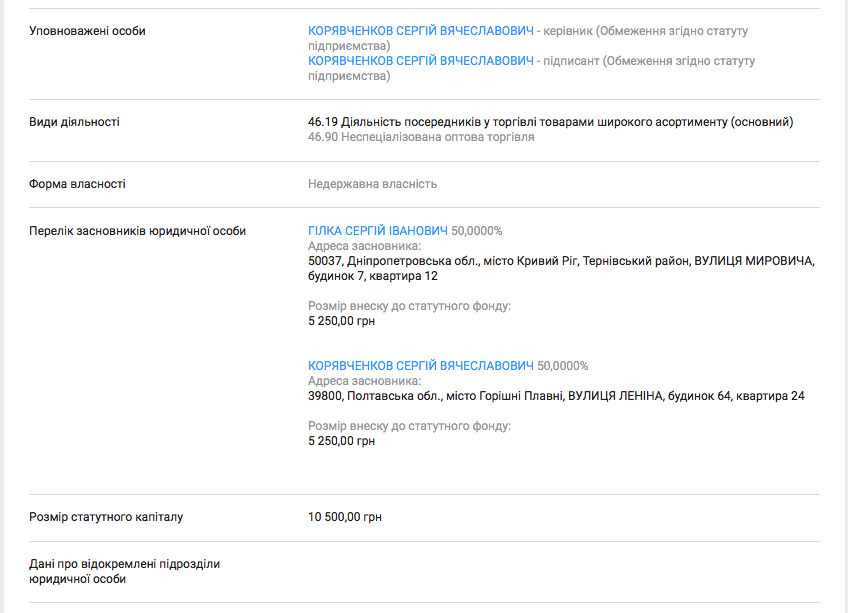Click 'Перелік засновників юридичної особи' label

[x=137, y=231]
